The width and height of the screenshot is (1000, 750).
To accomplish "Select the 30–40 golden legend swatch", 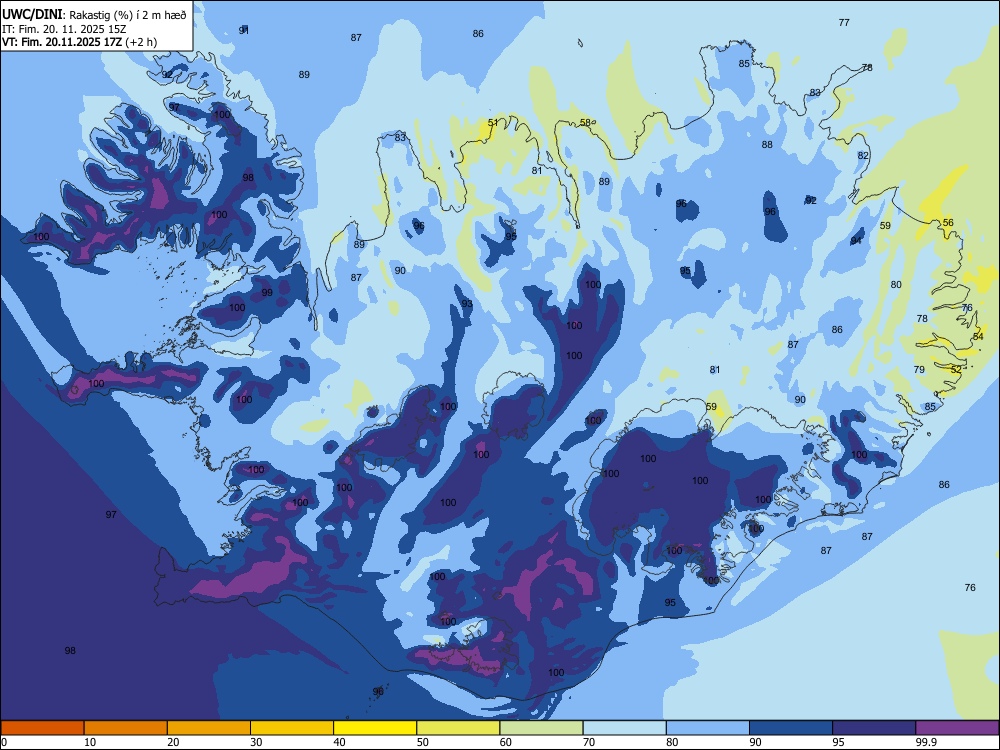I will click(292, 728).
